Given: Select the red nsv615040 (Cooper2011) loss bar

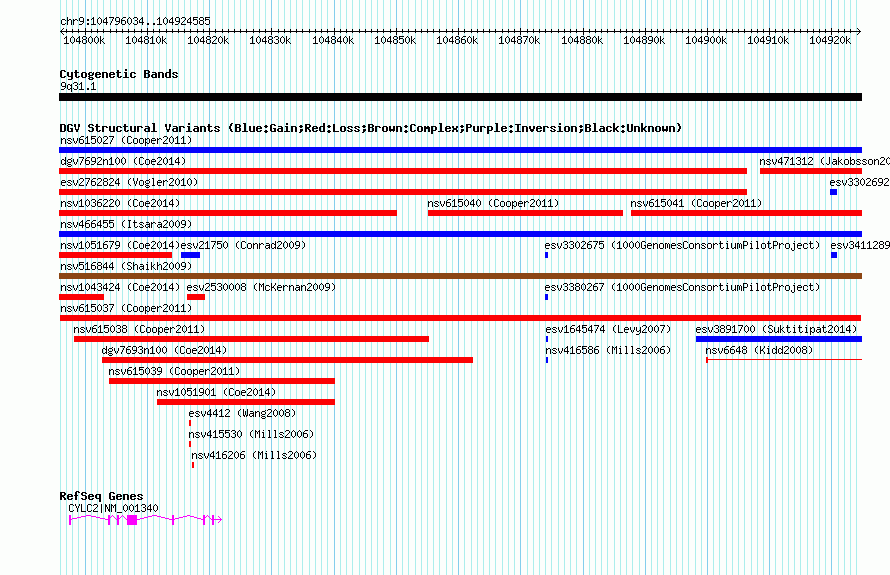Looking at the screenshot, I should tap(525, 213).
